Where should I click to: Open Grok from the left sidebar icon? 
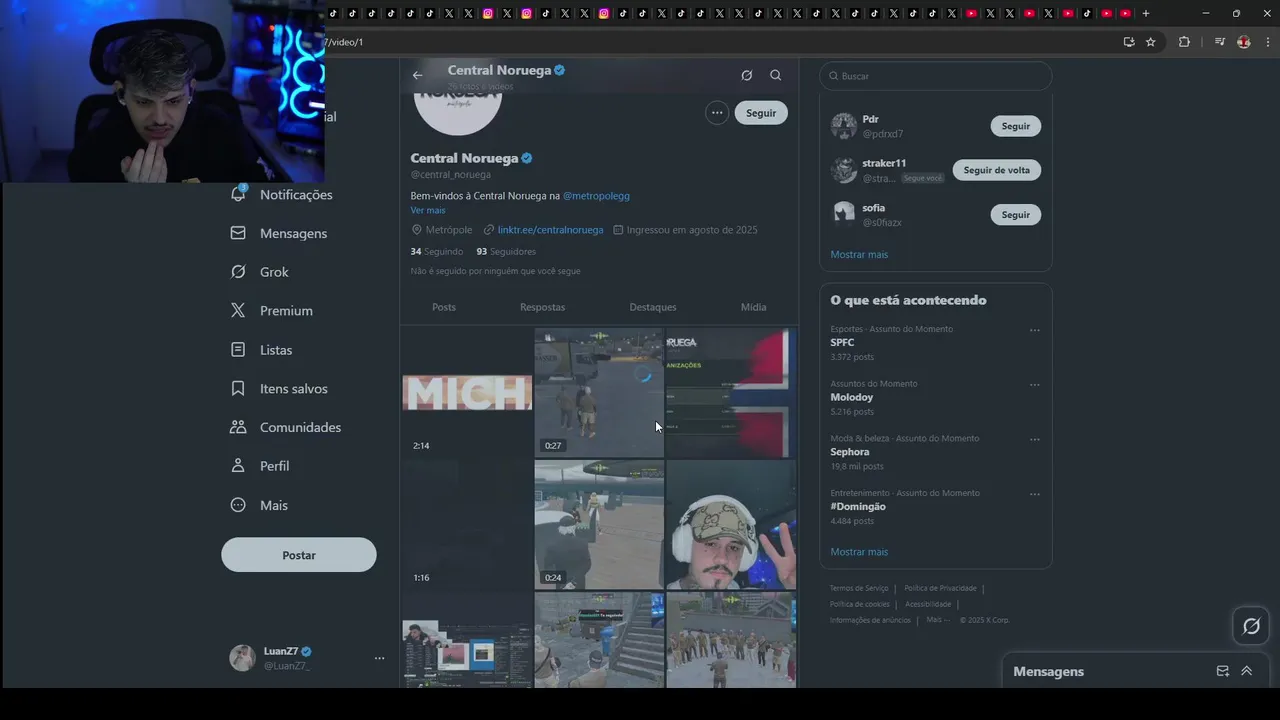click(x=238, y=272)
